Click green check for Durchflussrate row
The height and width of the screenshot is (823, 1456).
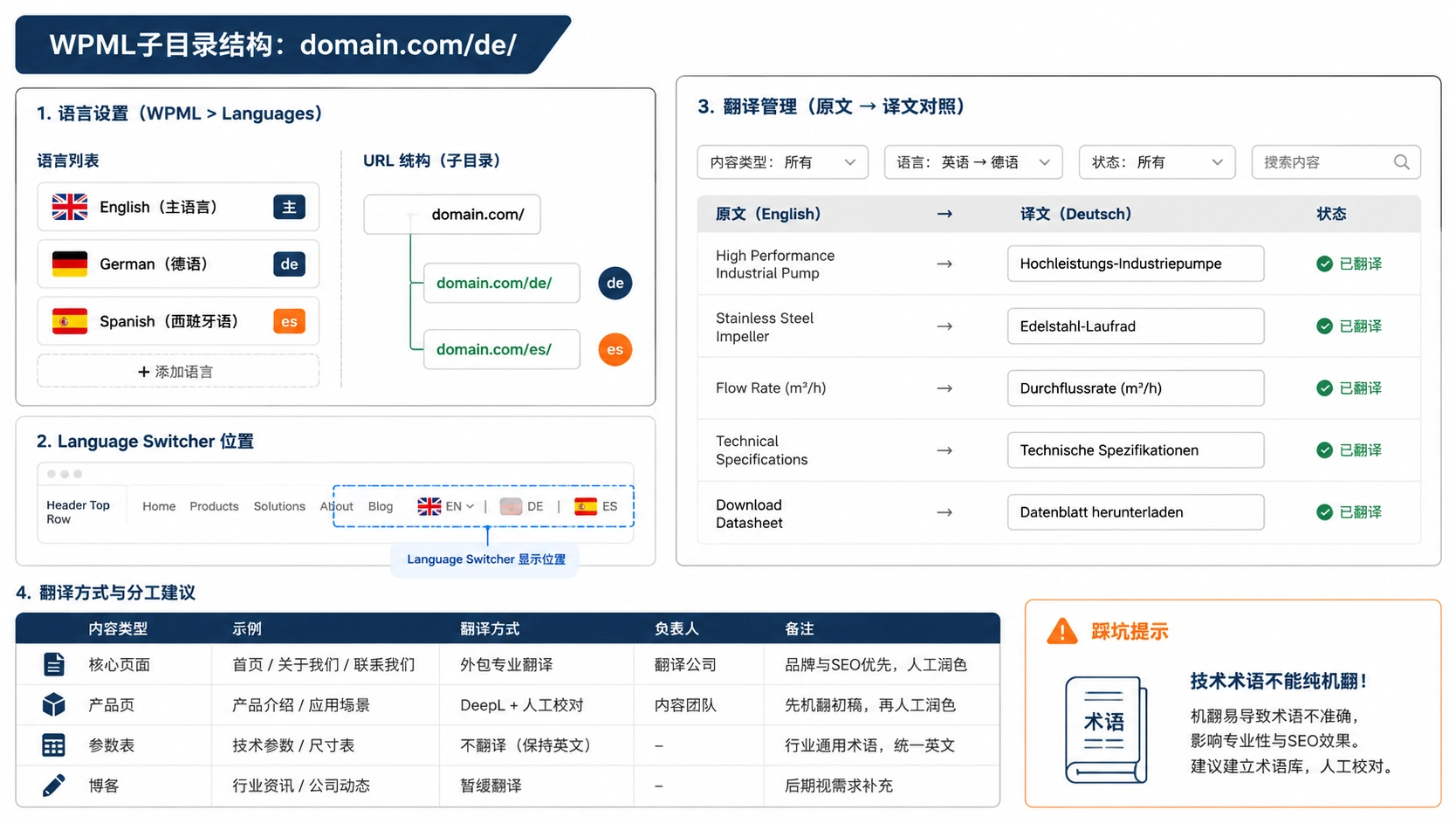tap(1324, 388)
